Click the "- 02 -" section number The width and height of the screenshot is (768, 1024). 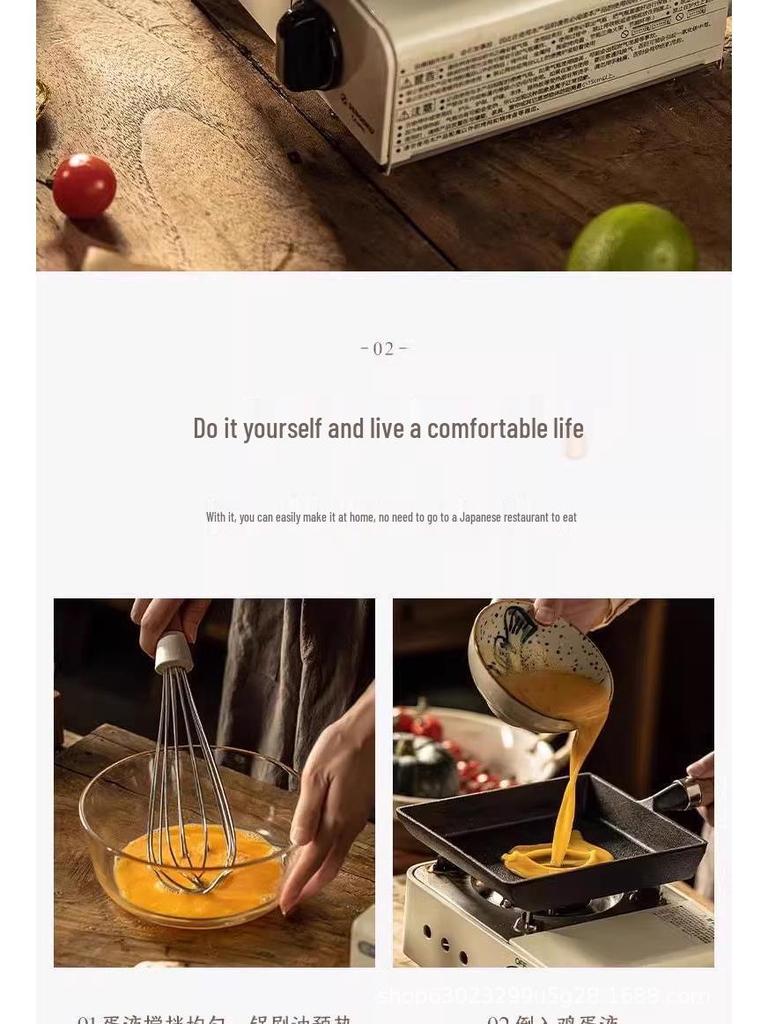pyautogui.click(x=384, y=349)
